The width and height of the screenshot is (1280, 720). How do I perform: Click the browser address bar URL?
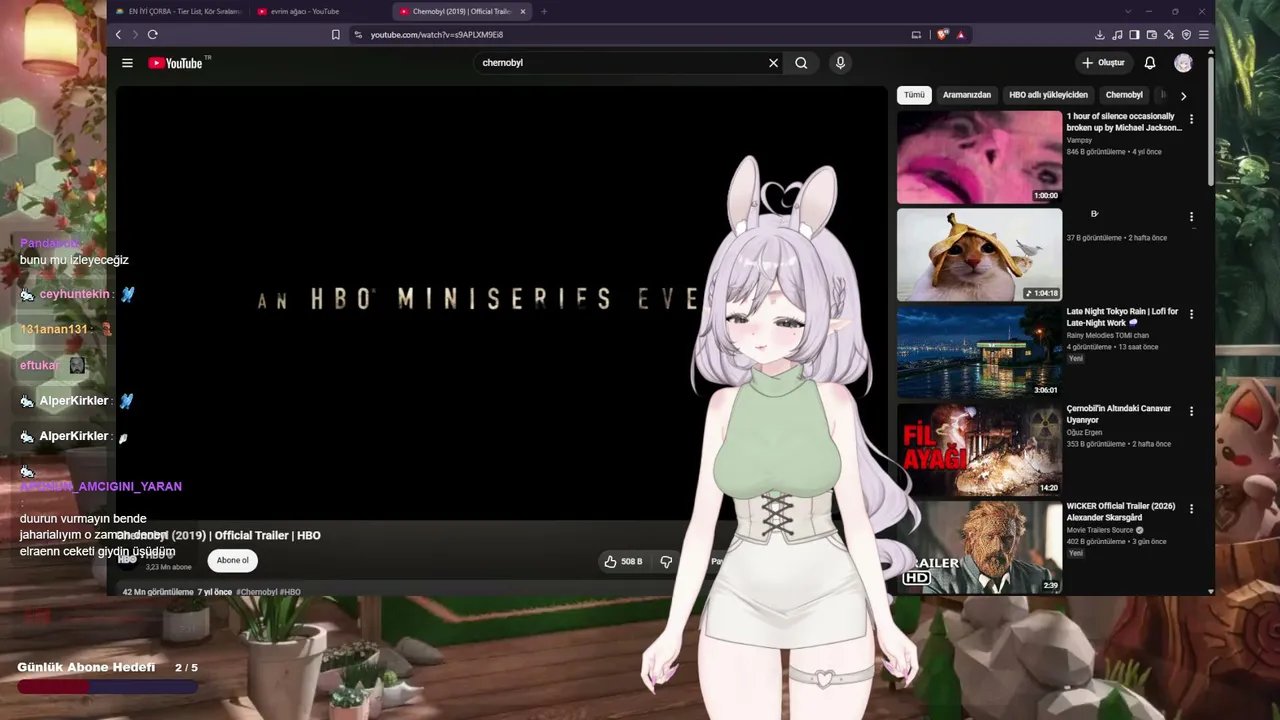click(x=436, y=35)
